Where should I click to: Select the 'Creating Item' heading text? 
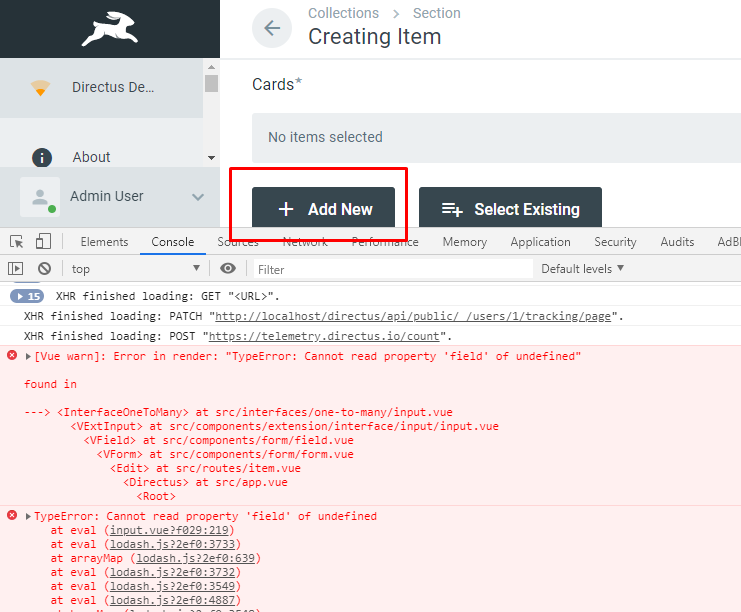tap(375, 37)
